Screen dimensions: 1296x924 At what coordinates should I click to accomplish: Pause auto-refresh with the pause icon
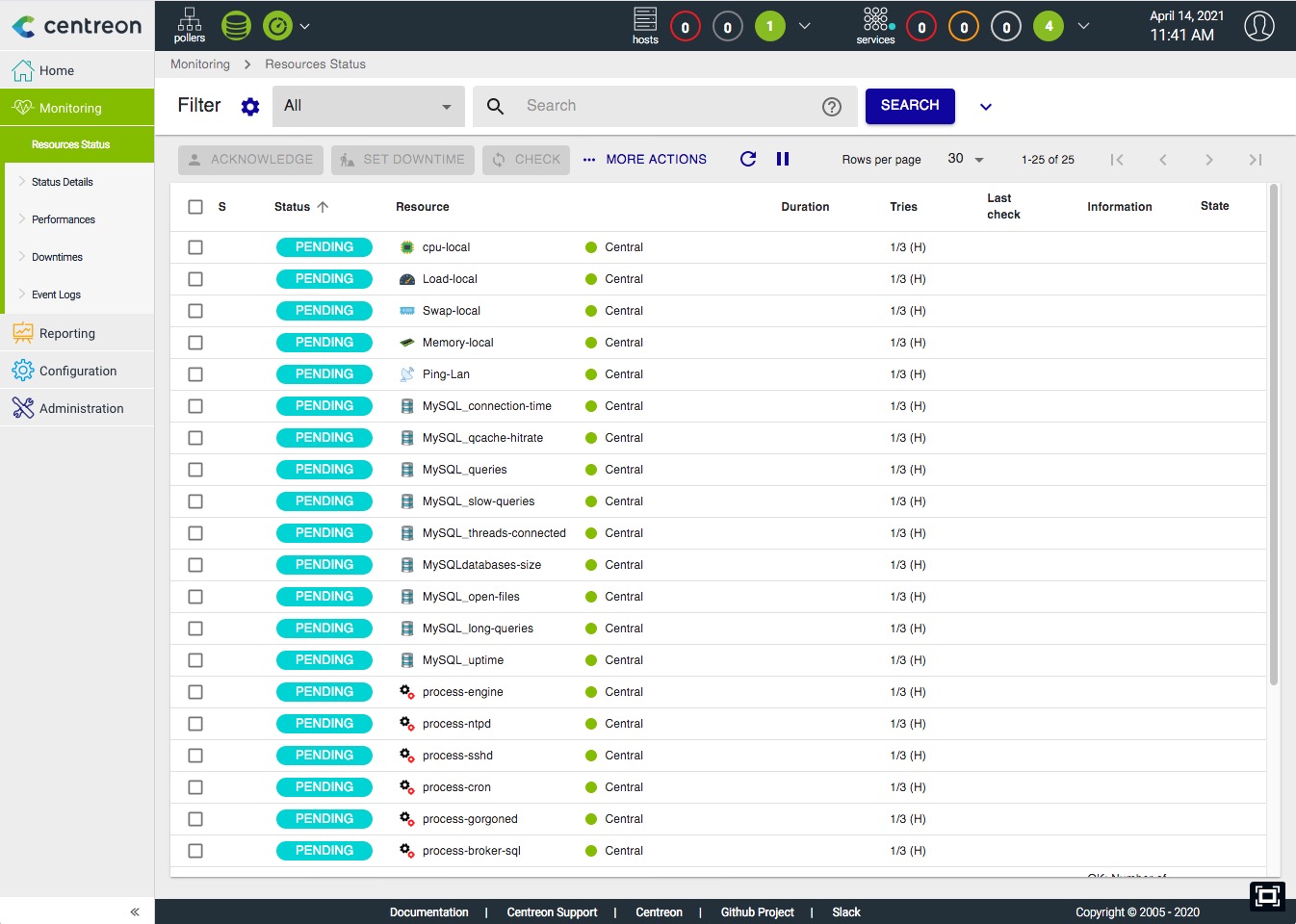click(x=783, y=159)
